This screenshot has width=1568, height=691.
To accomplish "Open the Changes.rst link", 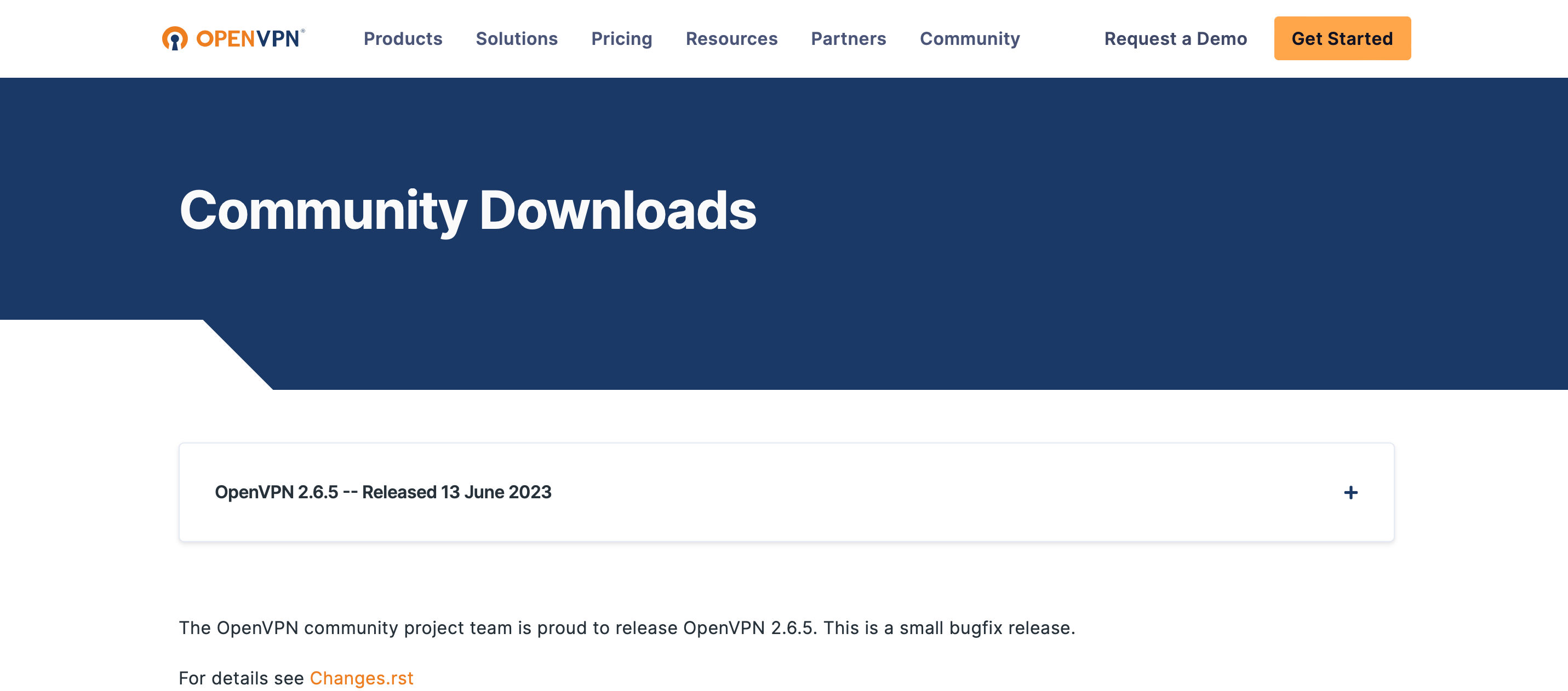I will (362, 678).
